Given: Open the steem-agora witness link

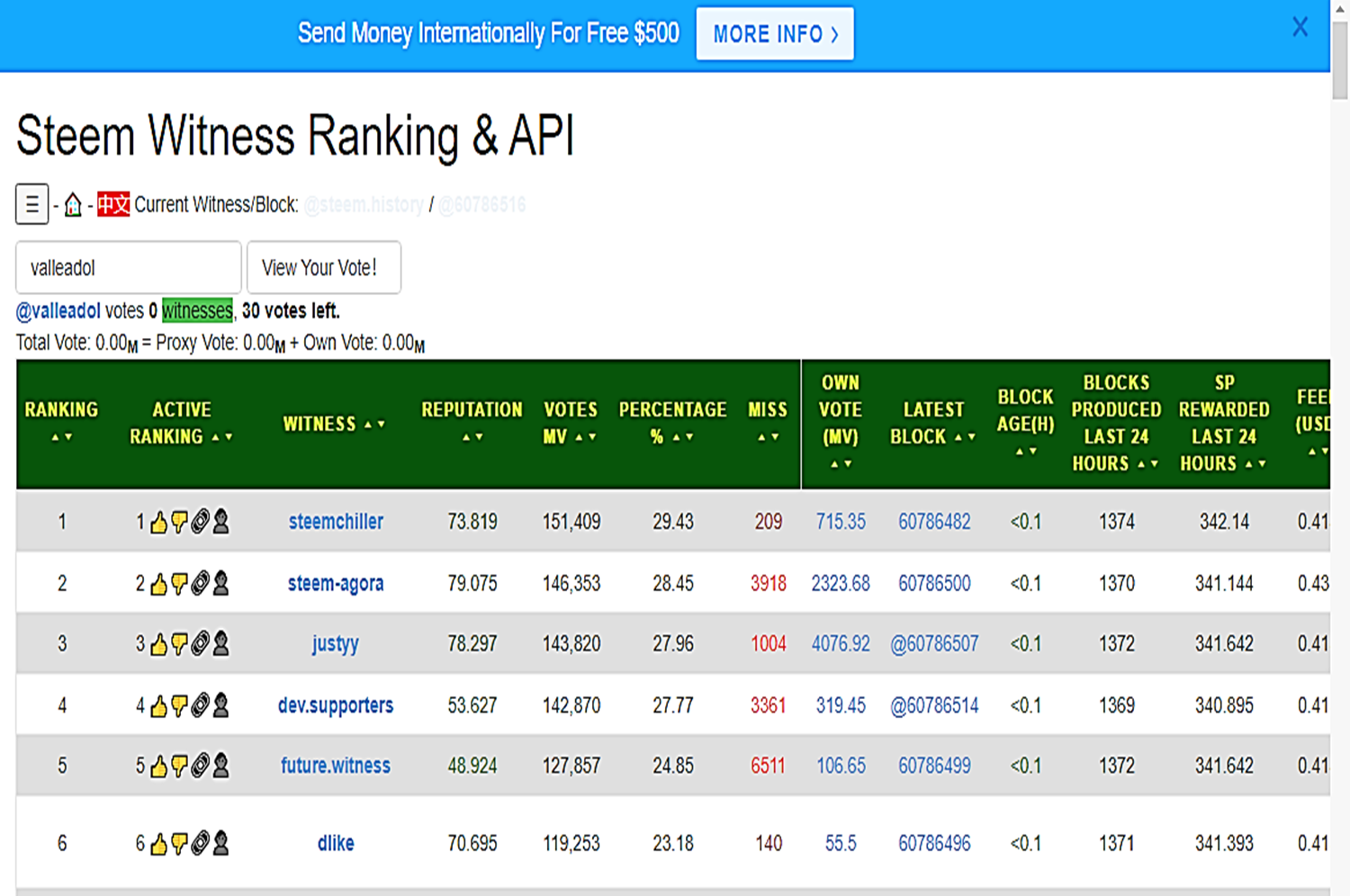Looking at the screenshot, I should click(336, 584).
